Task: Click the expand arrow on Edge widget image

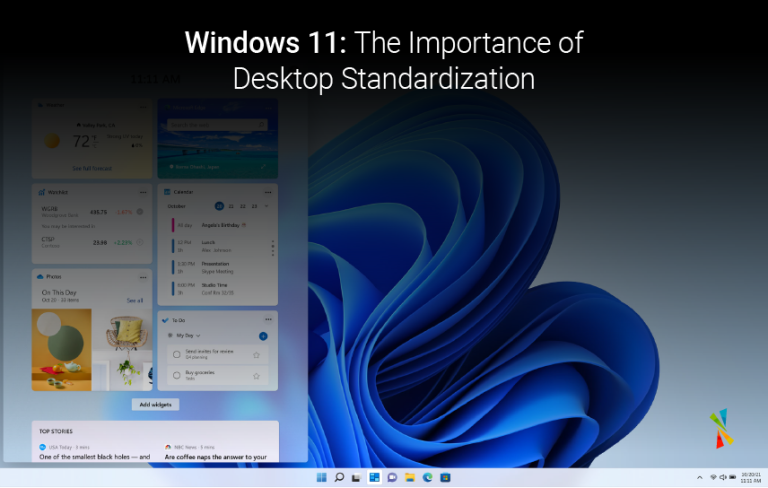Action: pyautogui.click(x=263, y=167)
